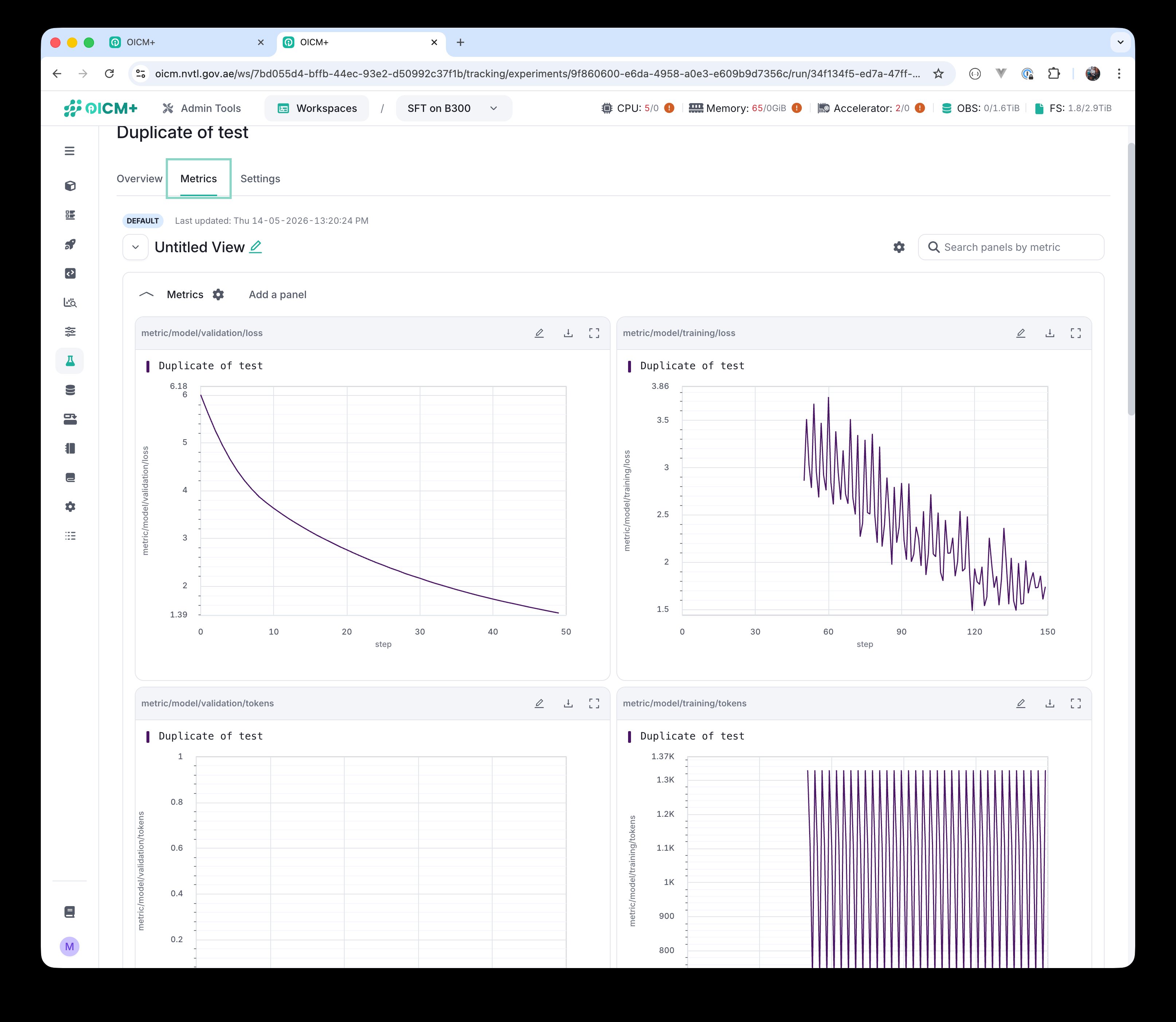The width and height of the screenshot is (1176, 1022).
Task: Switch to the Overview tab
Action: click(x=140, y=179)
